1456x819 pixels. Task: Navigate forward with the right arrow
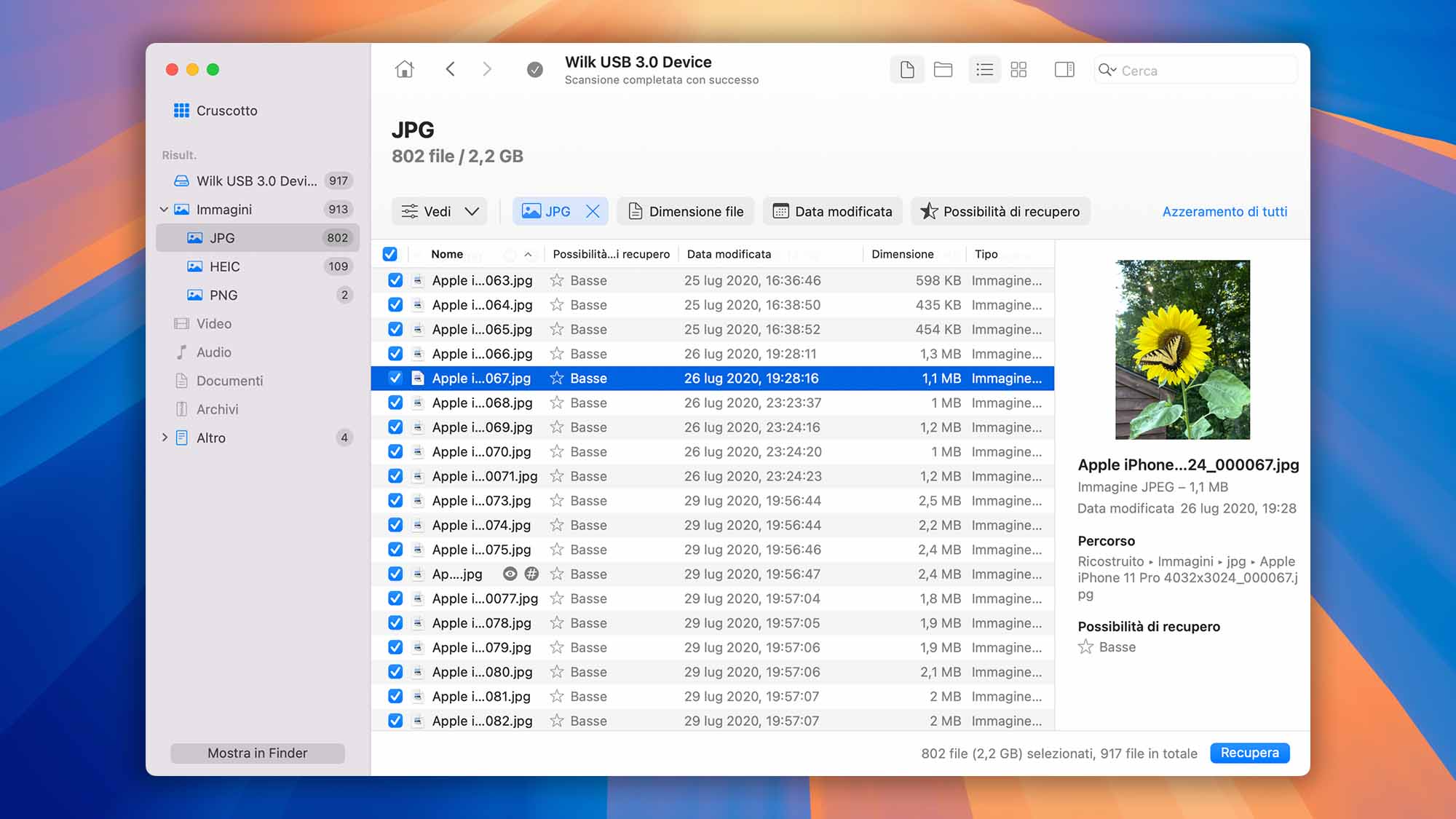coord(487,69)
